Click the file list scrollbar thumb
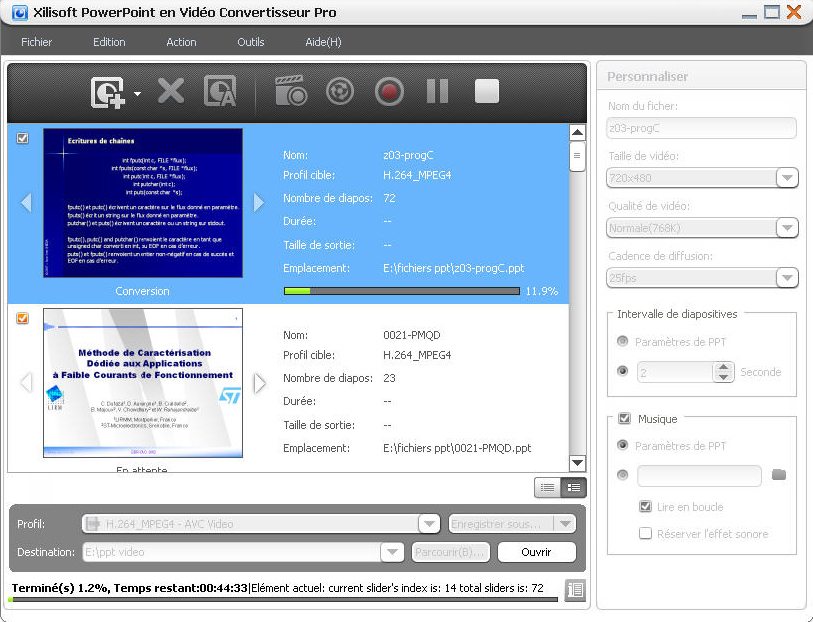 pyautogui.click(x=577, y=156)
